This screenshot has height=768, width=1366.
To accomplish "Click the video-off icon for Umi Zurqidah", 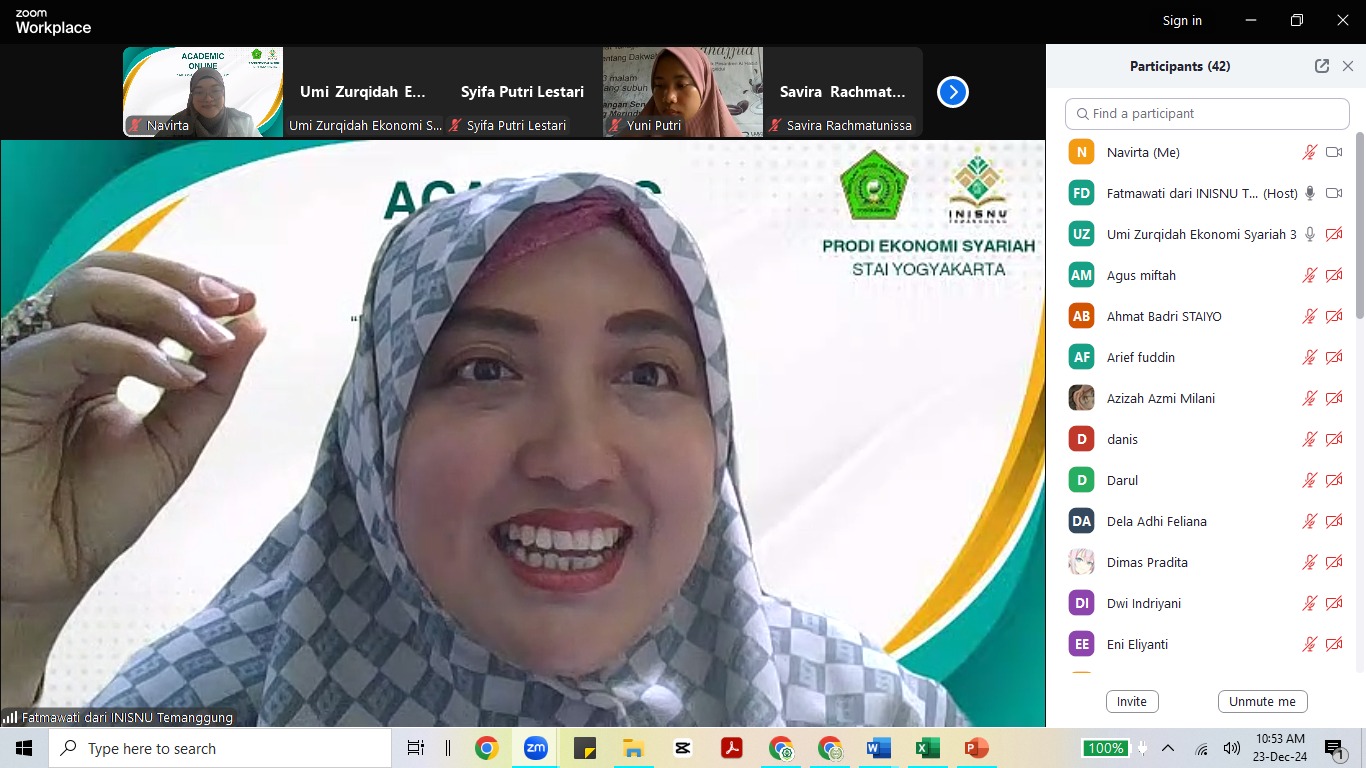I will 1333,235.
